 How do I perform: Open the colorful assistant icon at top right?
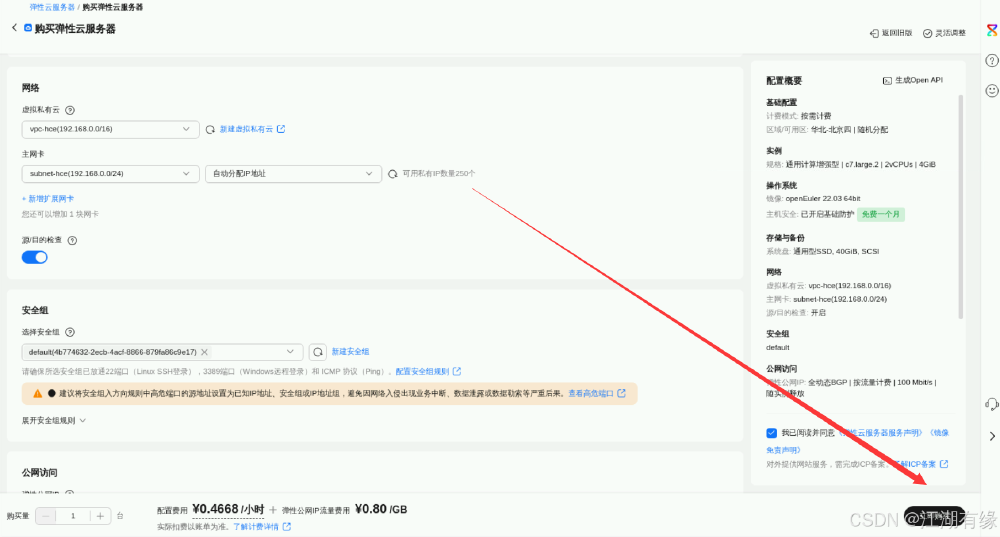click(992, 30)
